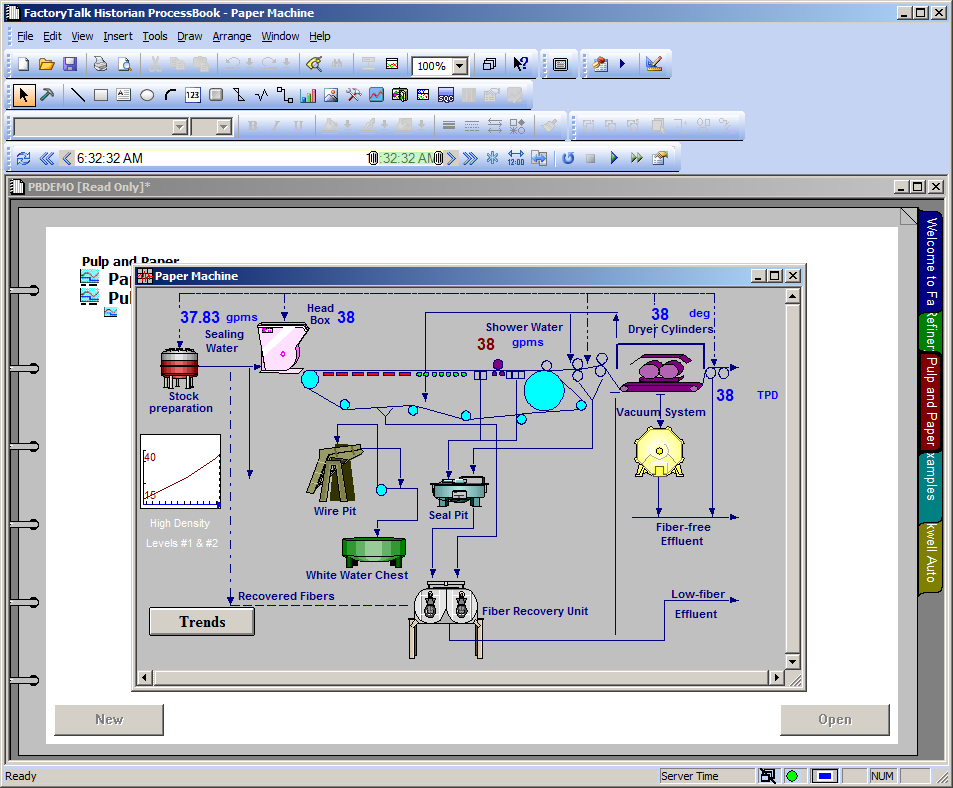Open the Draw menu

click(190, 36)
